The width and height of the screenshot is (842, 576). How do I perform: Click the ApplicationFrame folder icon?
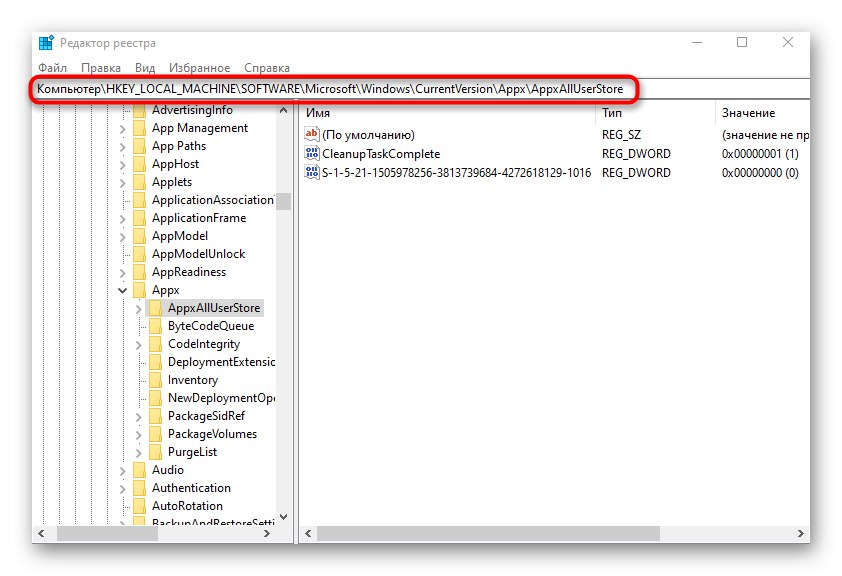pos(140,218)
